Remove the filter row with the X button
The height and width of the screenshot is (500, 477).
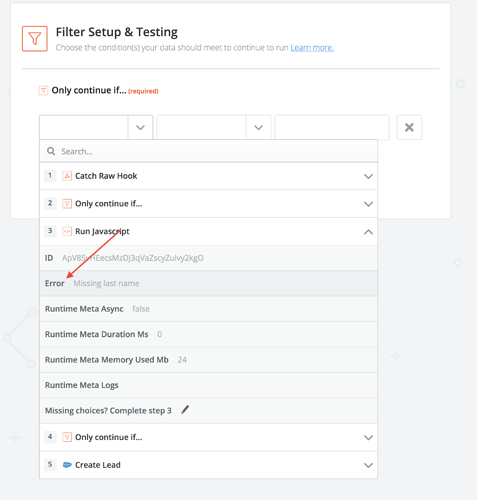pyautogui.click(x=409, y=127)
